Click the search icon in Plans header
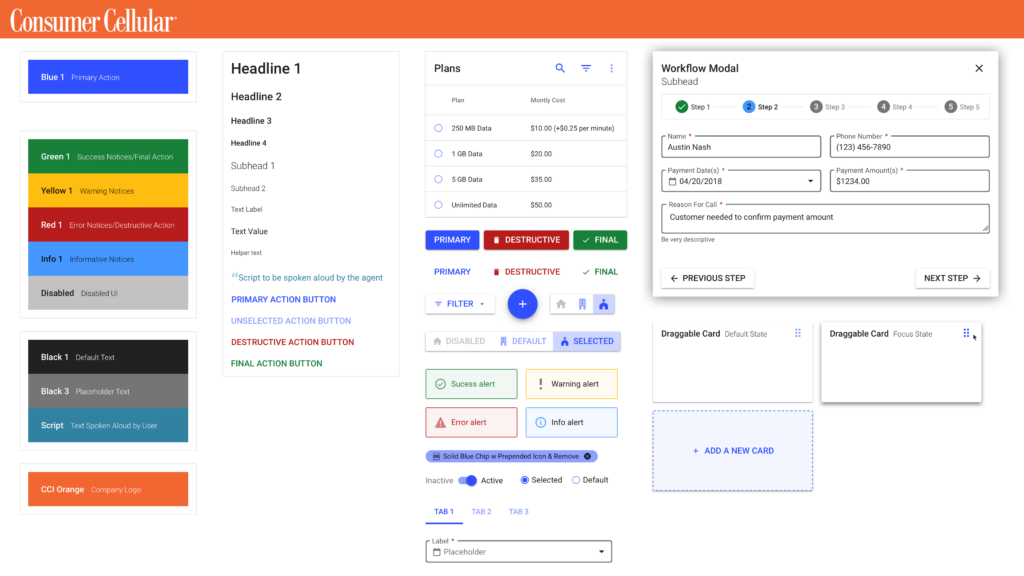 tap(560, 68)
